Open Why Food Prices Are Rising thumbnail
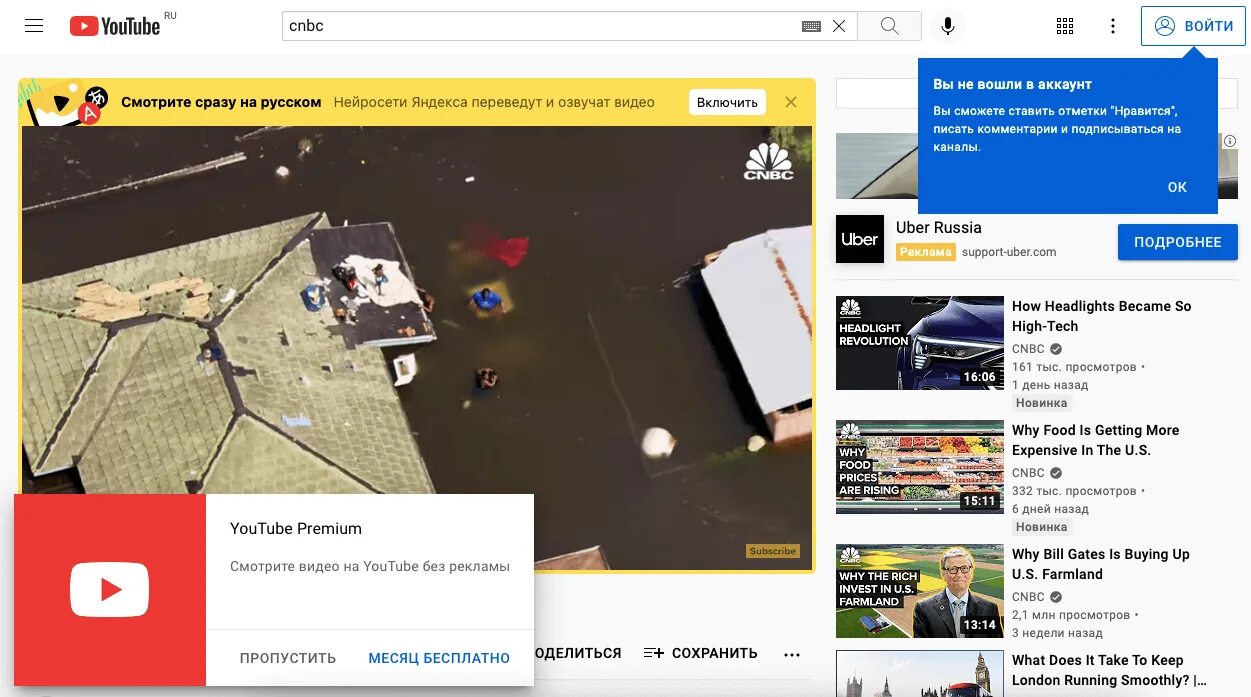The image size is (1251, 697). [920, 467]
